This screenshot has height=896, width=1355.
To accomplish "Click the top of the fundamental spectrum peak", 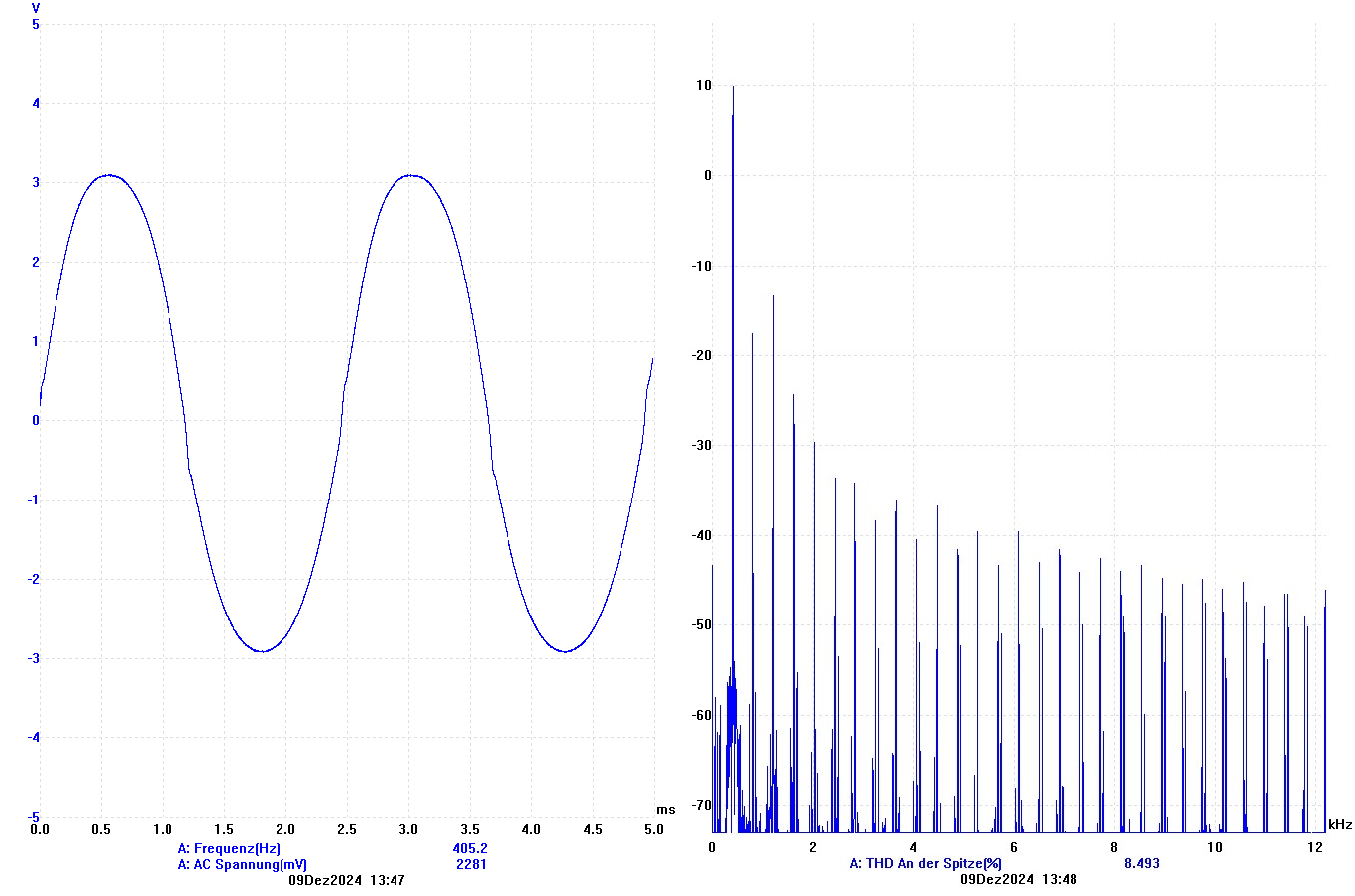I will [x=733, y=87].
